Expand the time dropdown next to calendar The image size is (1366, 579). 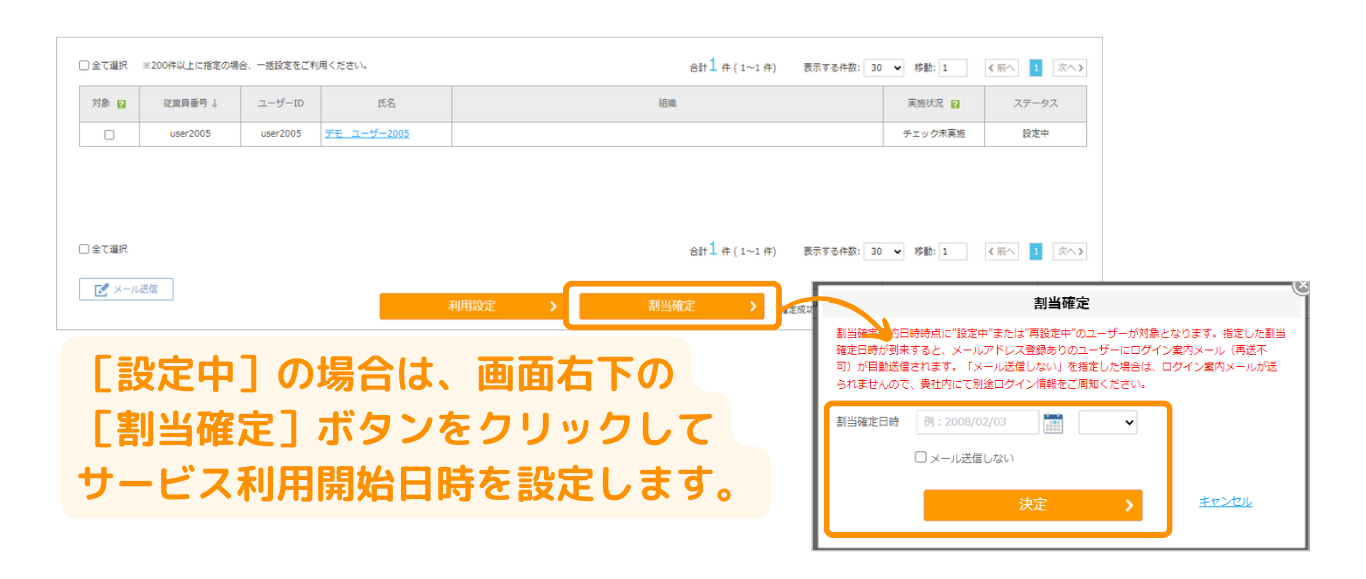coord(1107,423)
